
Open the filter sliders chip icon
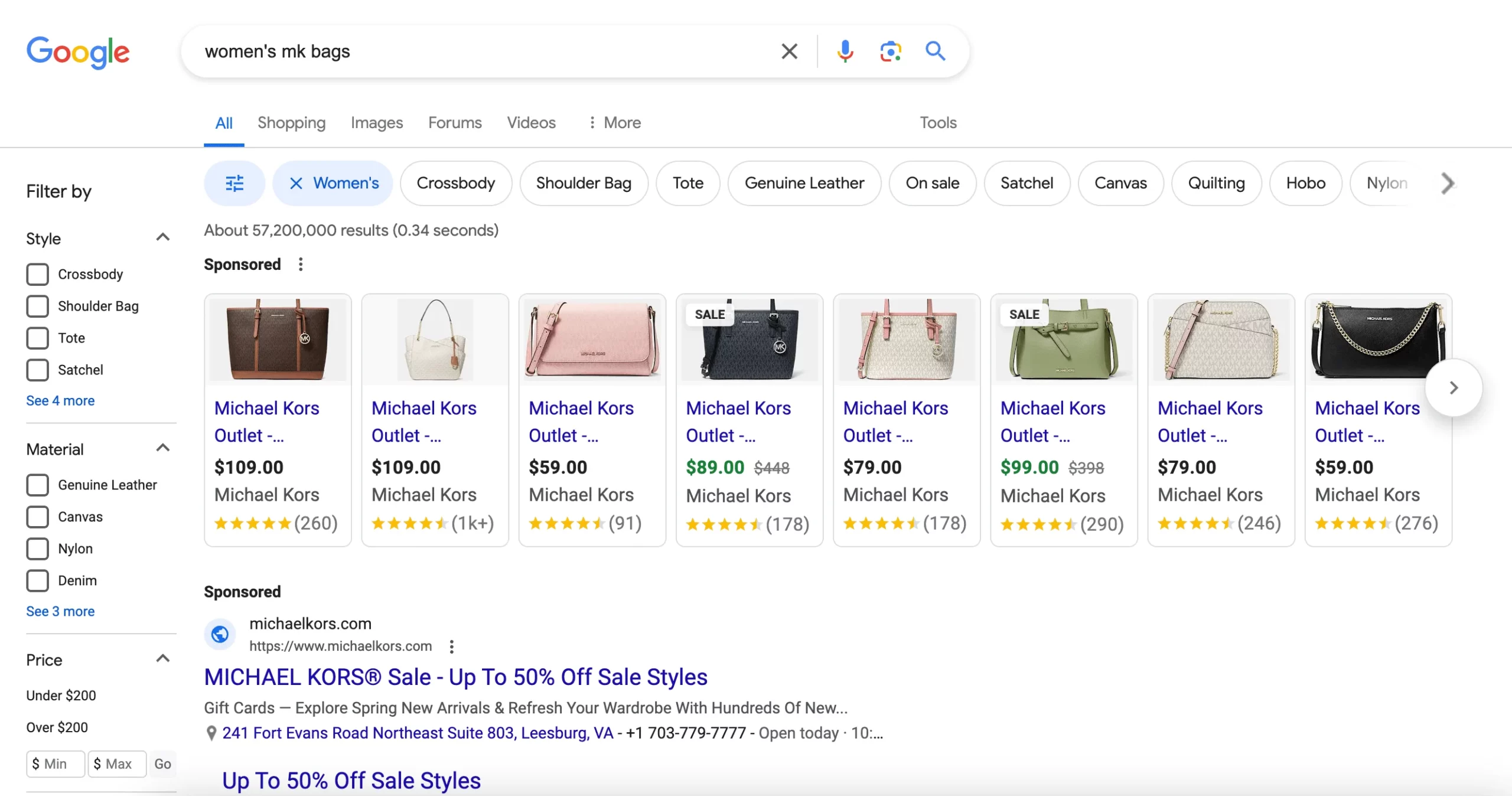coord(234,183)
